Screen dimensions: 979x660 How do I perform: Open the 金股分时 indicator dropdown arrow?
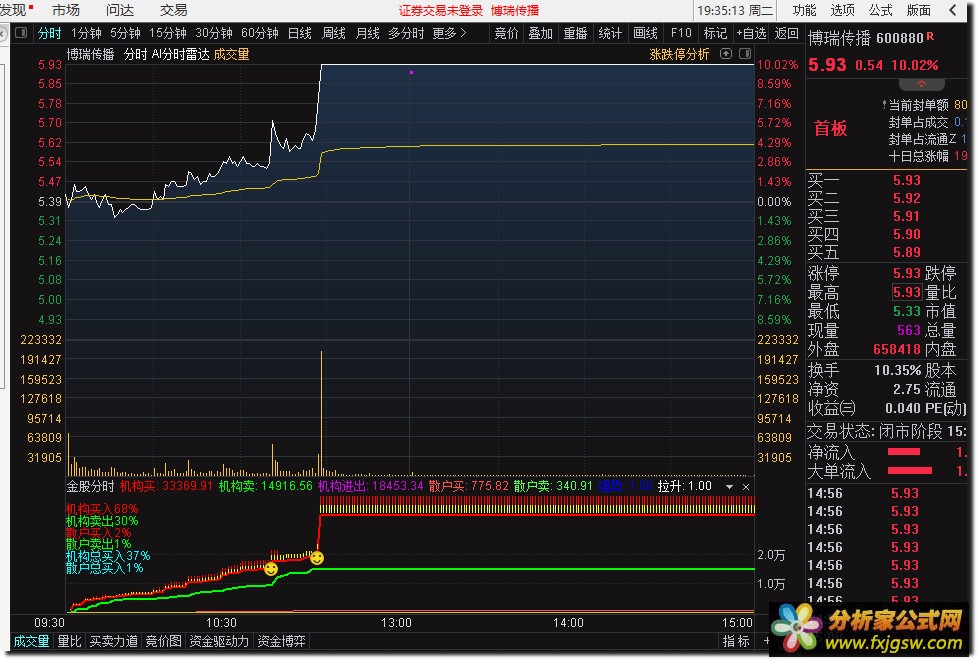pyautogui.click(x=729, y=486)
